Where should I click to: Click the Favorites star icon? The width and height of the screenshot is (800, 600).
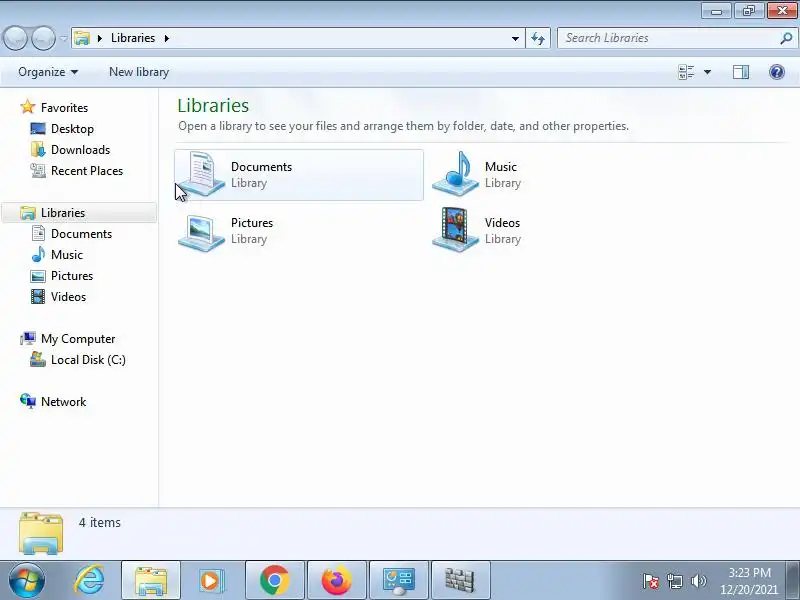(28, 107)
